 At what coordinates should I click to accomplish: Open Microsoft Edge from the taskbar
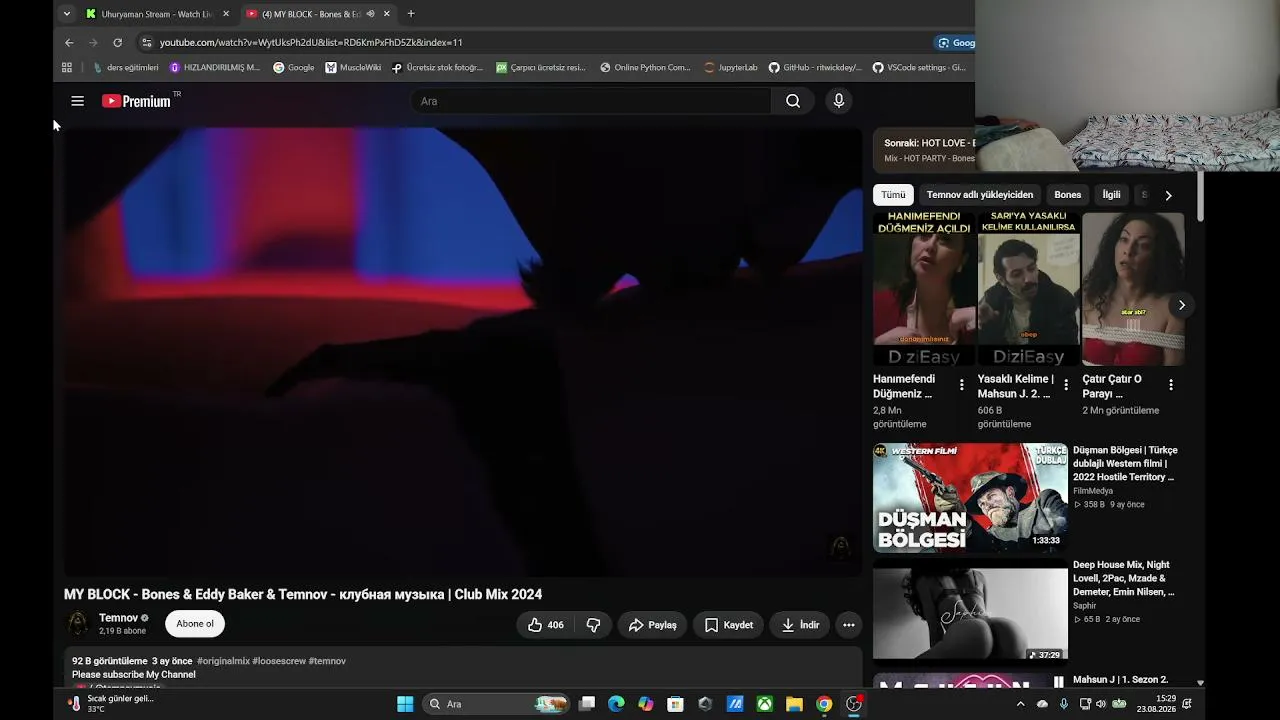(x=616, y=704)
